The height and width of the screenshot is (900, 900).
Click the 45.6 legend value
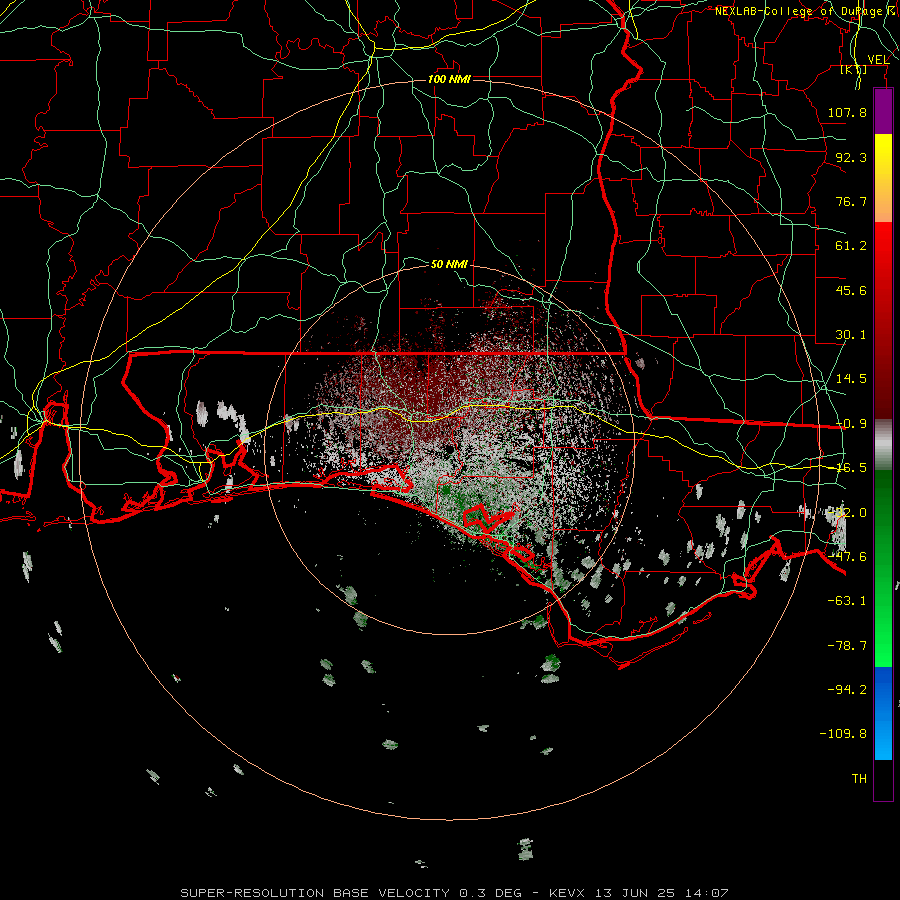pyautogui.click(x=851, y=290)
